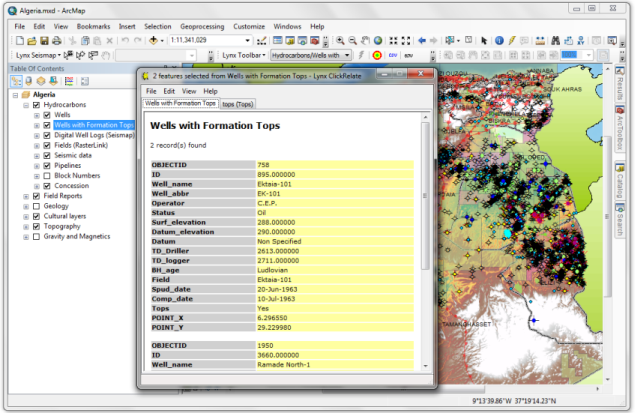Open the Find binoculars tool

(x=555, y=40)
